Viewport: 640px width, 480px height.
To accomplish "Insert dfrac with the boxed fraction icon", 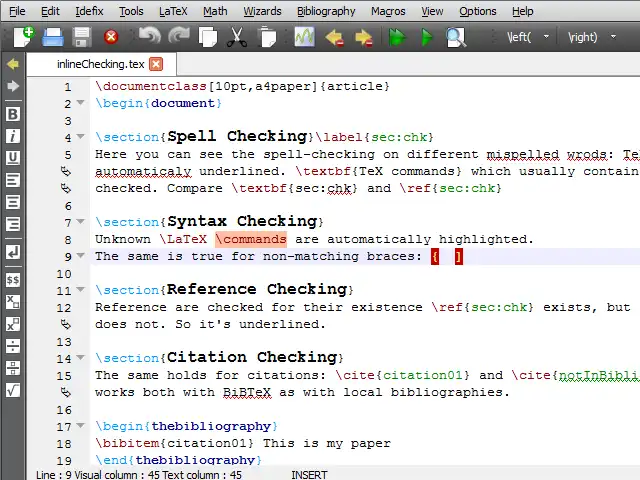I will (x=13, y=368).
